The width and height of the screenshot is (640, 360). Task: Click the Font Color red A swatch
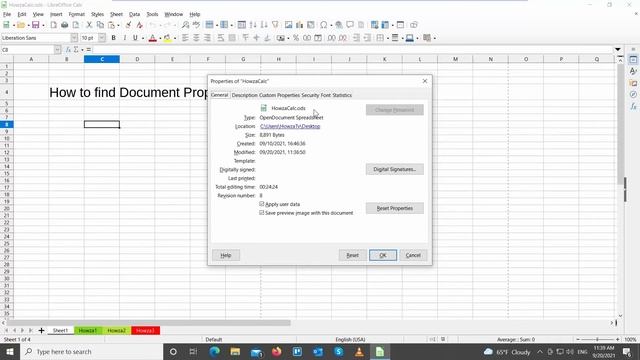click(153, 38)
